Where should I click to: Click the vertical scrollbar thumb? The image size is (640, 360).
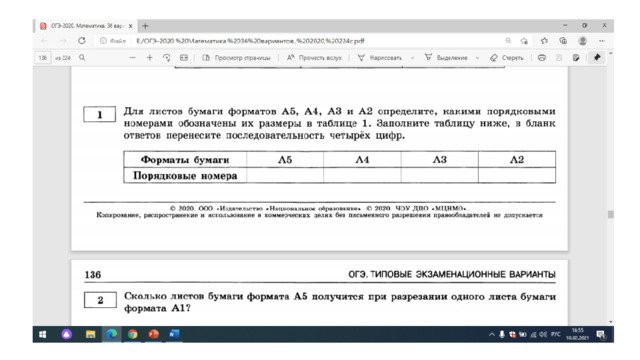coord(611,214)
